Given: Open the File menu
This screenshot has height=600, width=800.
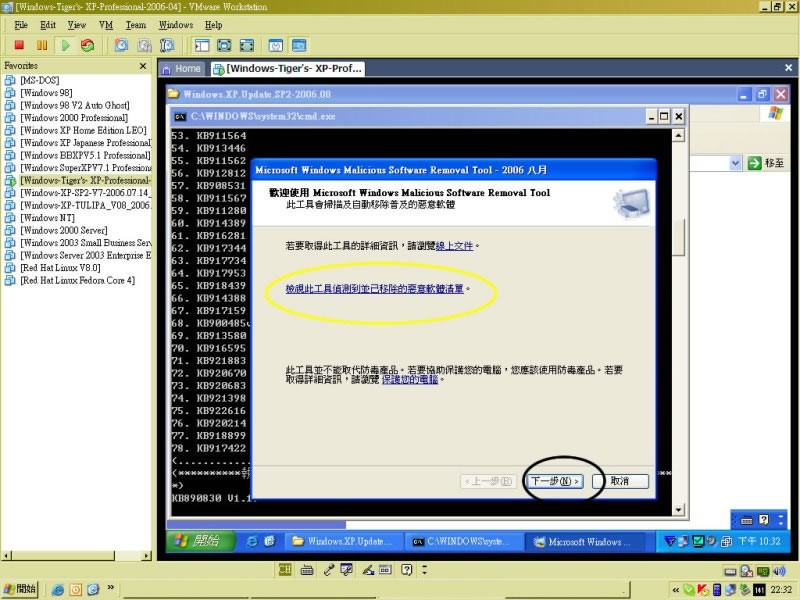Looking at the screenshot, I should 21,25.
